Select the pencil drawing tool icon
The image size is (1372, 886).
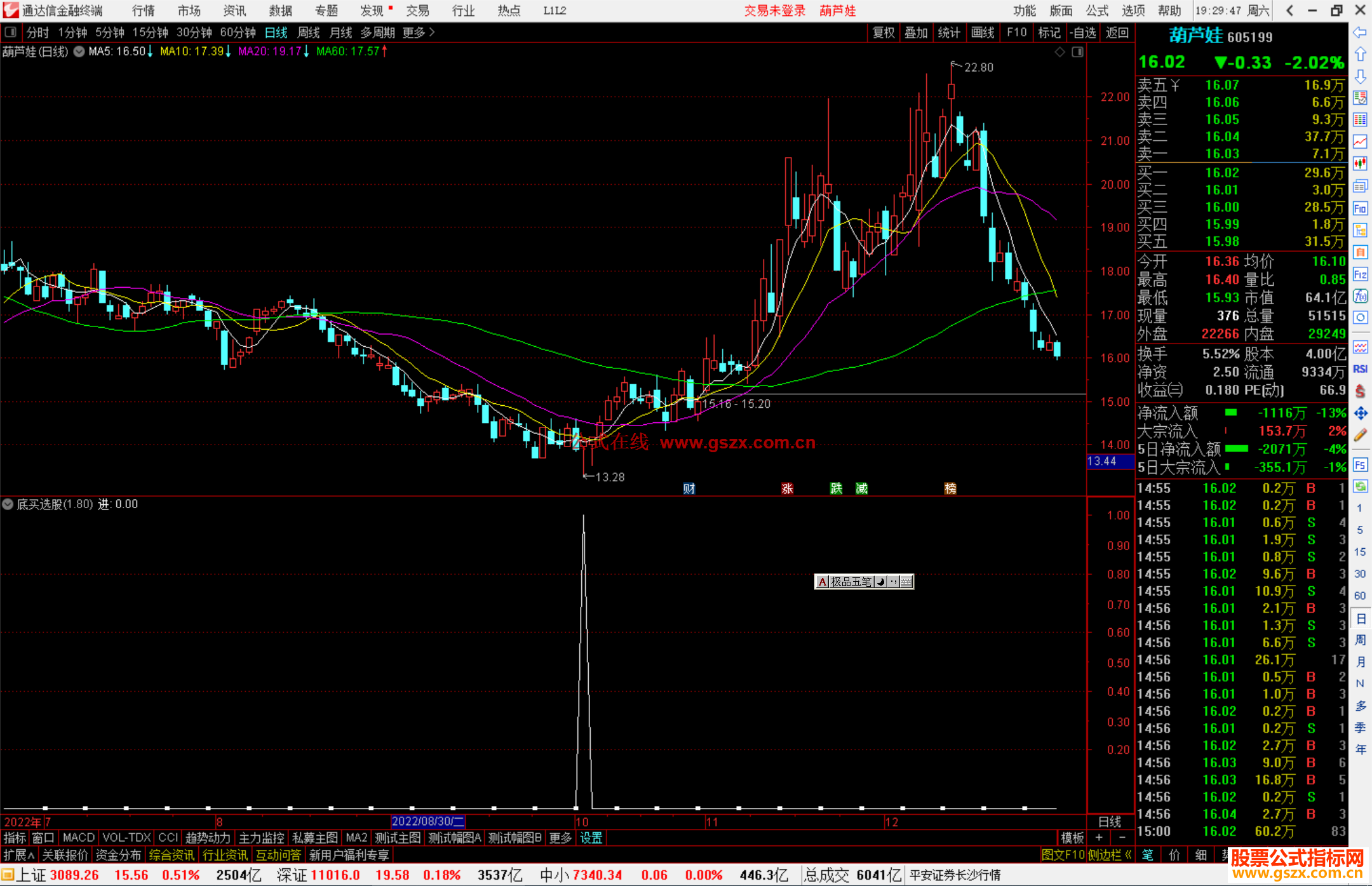click(x=1360, y=436)
